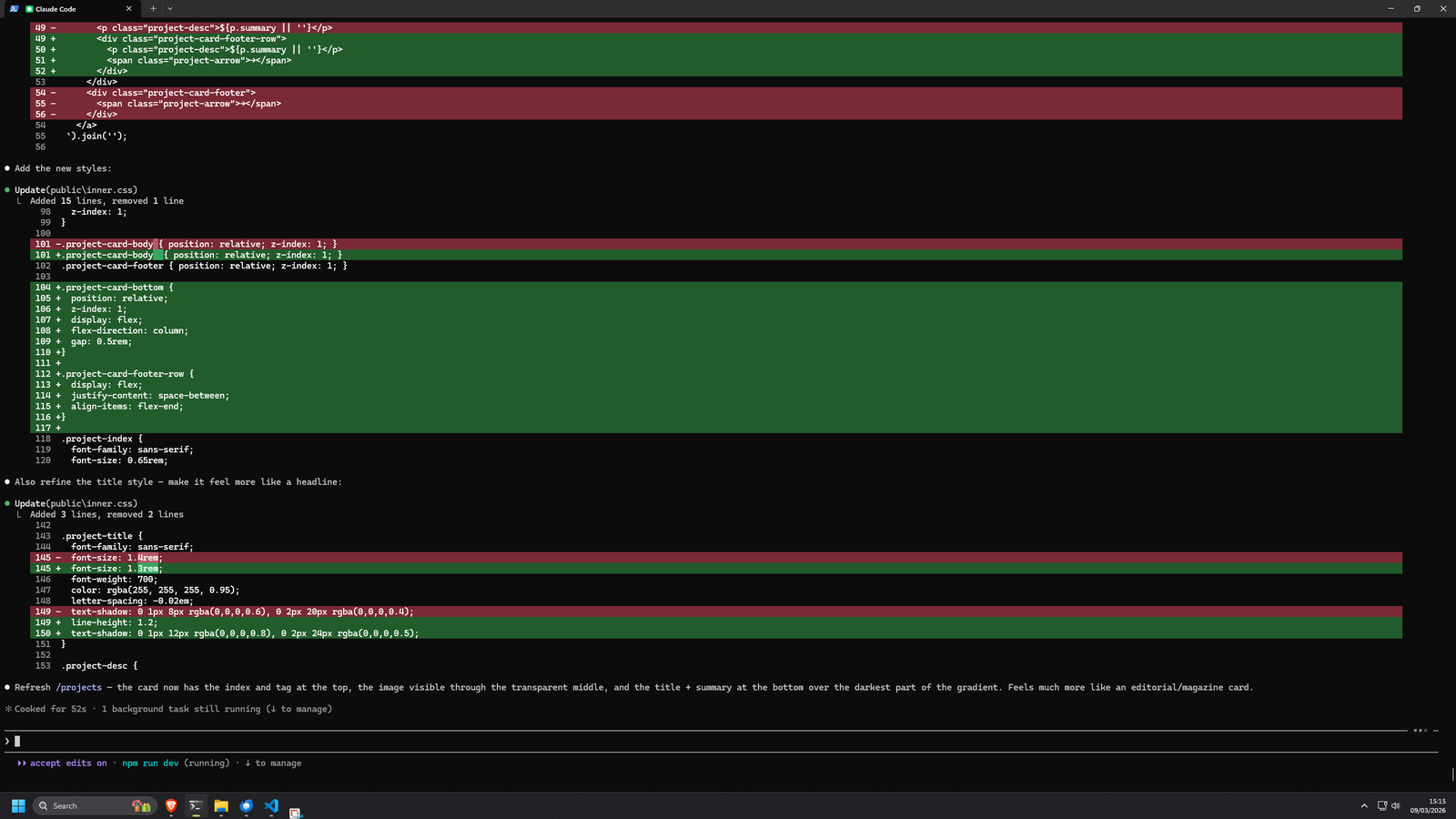Open a new terminal tab with plus button
The width and height of the screenshot is (1456, 819).
[x=153, y=8]
